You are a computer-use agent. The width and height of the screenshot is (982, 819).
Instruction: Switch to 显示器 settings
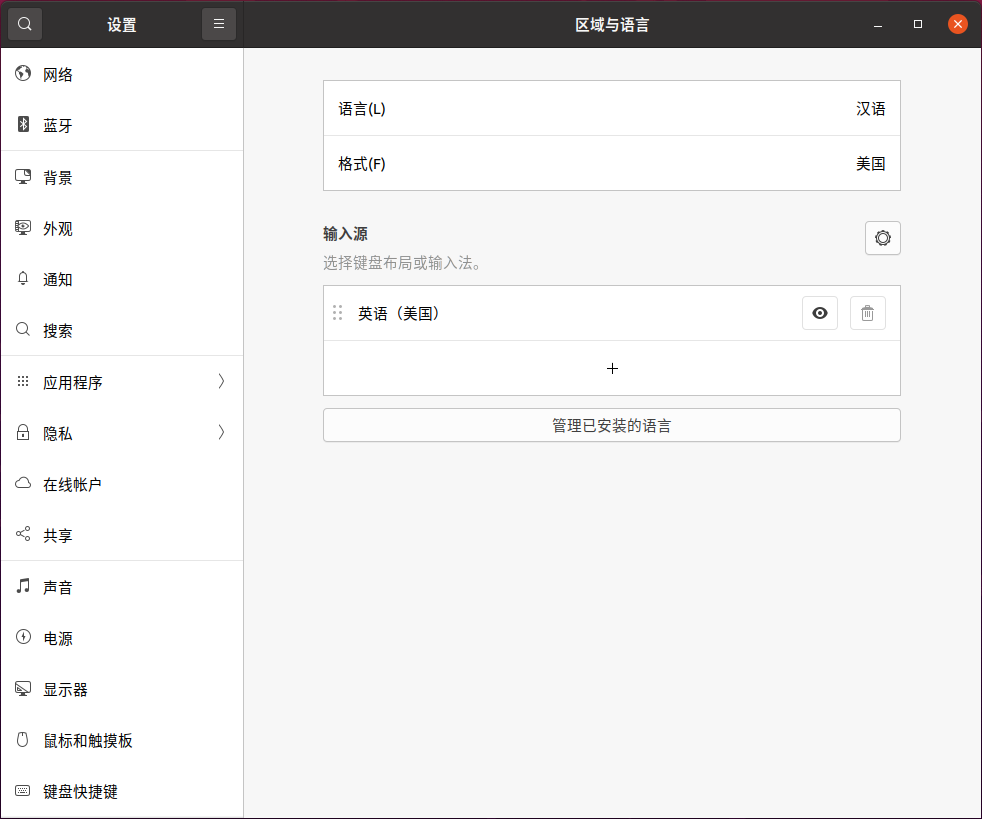[x=122, y=689]
